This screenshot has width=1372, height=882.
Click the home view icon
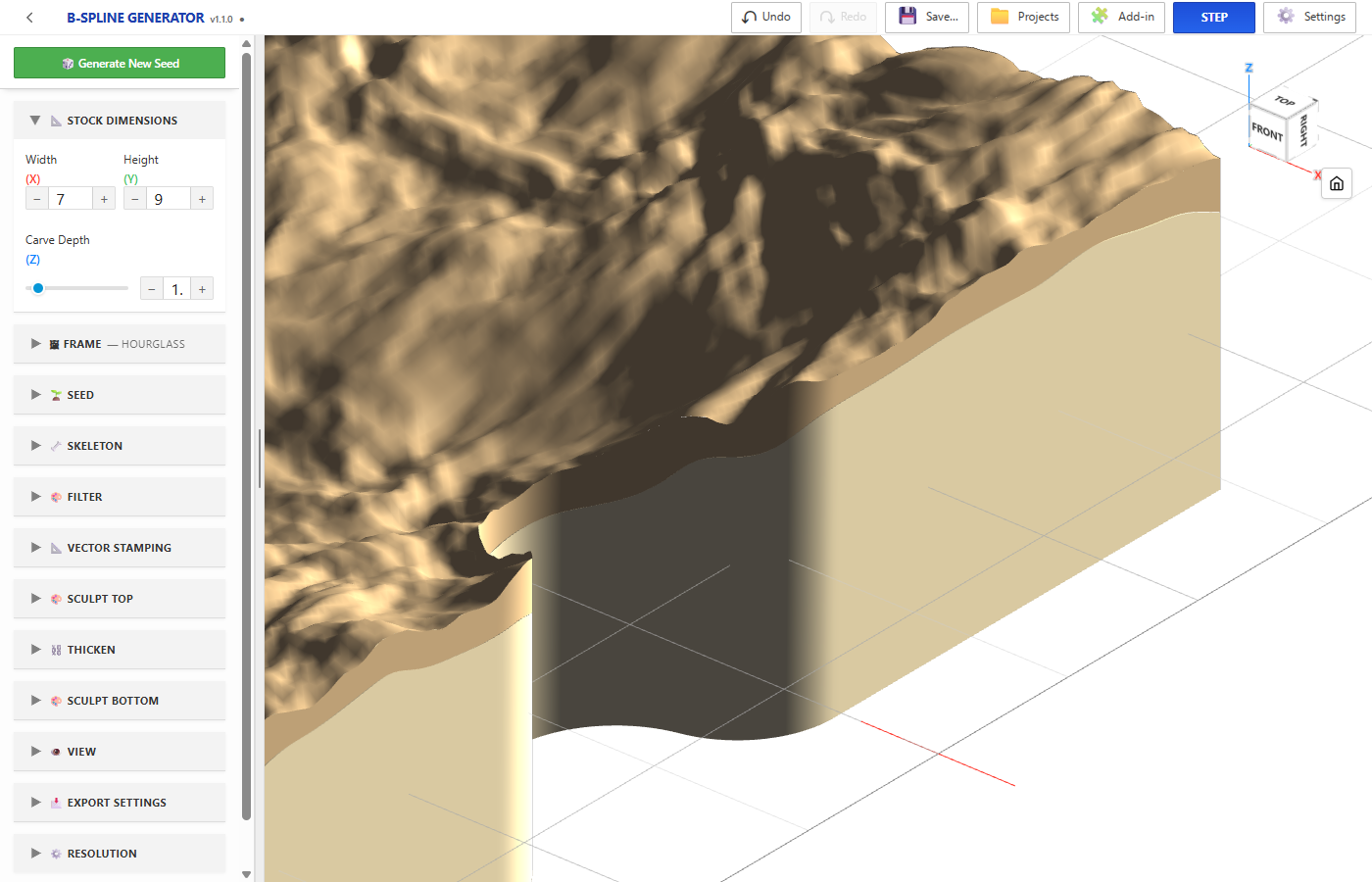(1337, 183)
